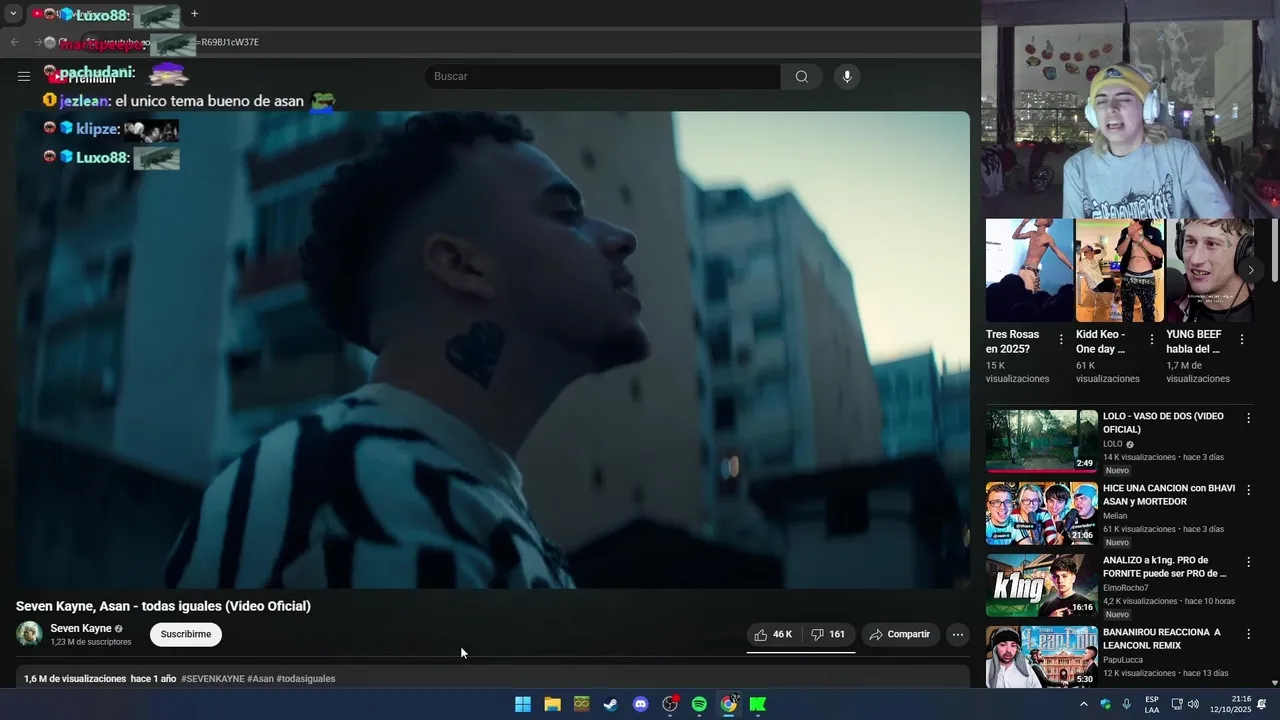Open Seven Kayne channel avatar

coord(29,634)
